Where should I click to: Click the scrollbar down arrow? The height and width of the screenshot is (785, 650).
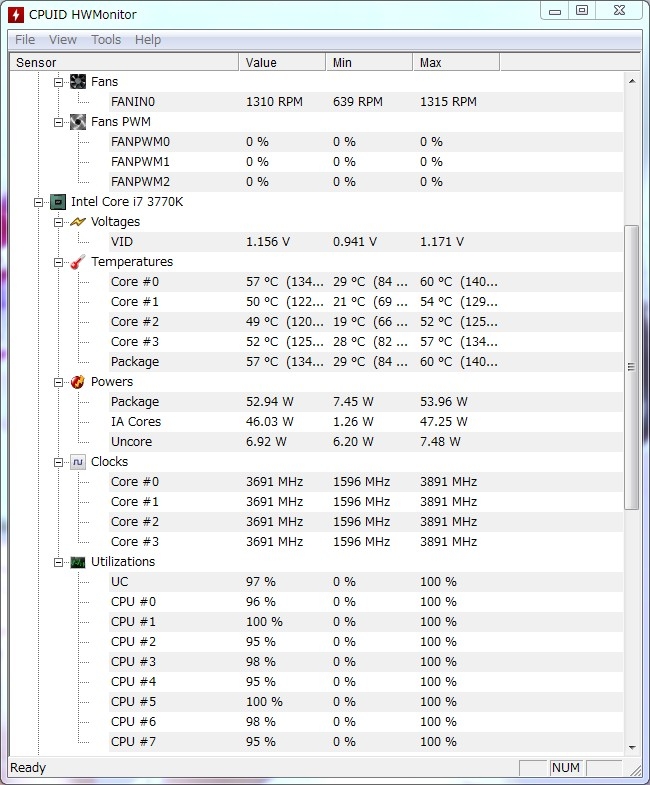(631, 747)
